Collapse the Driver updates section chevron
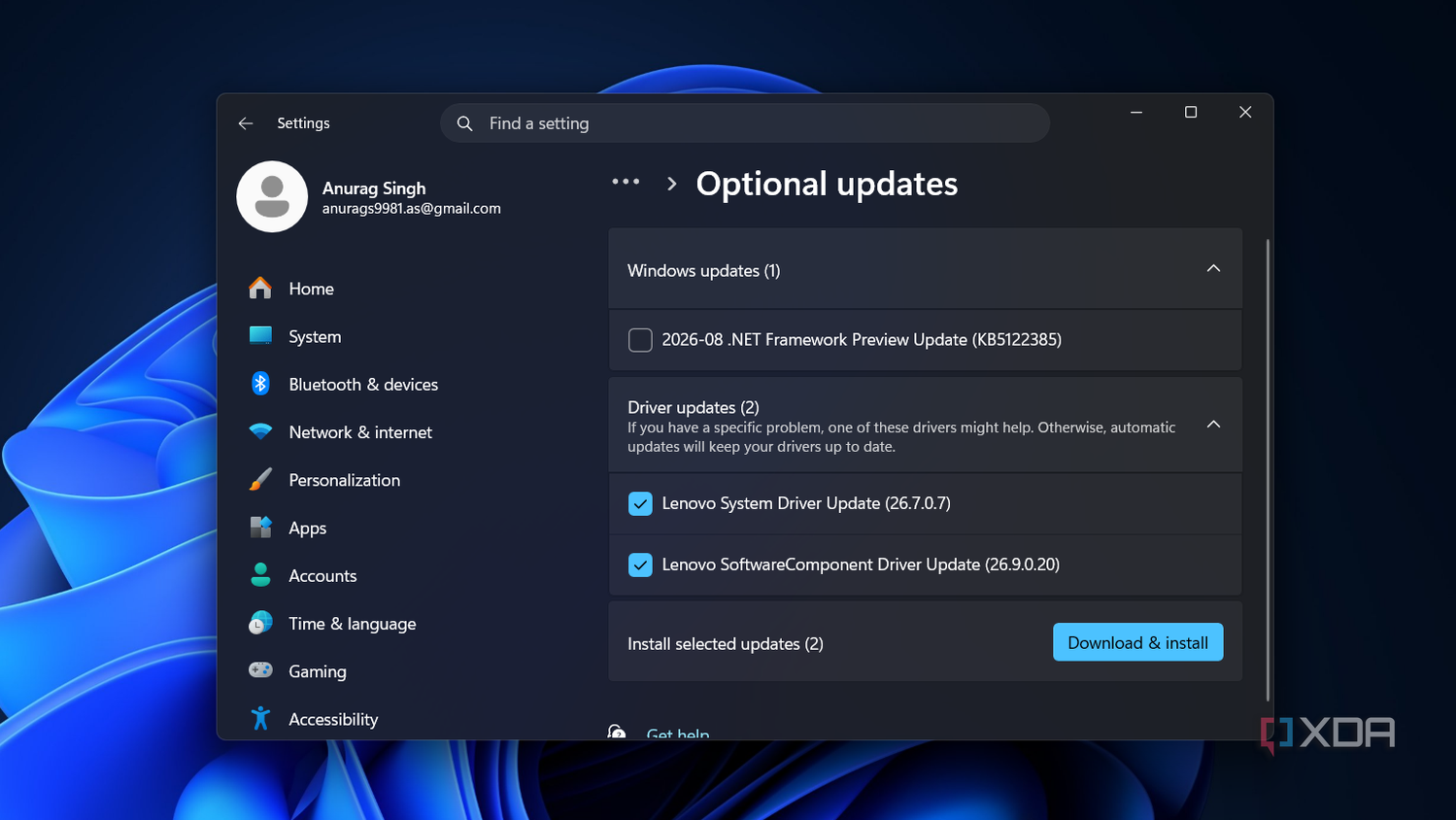1456x820 pixels. point(1213,425)
